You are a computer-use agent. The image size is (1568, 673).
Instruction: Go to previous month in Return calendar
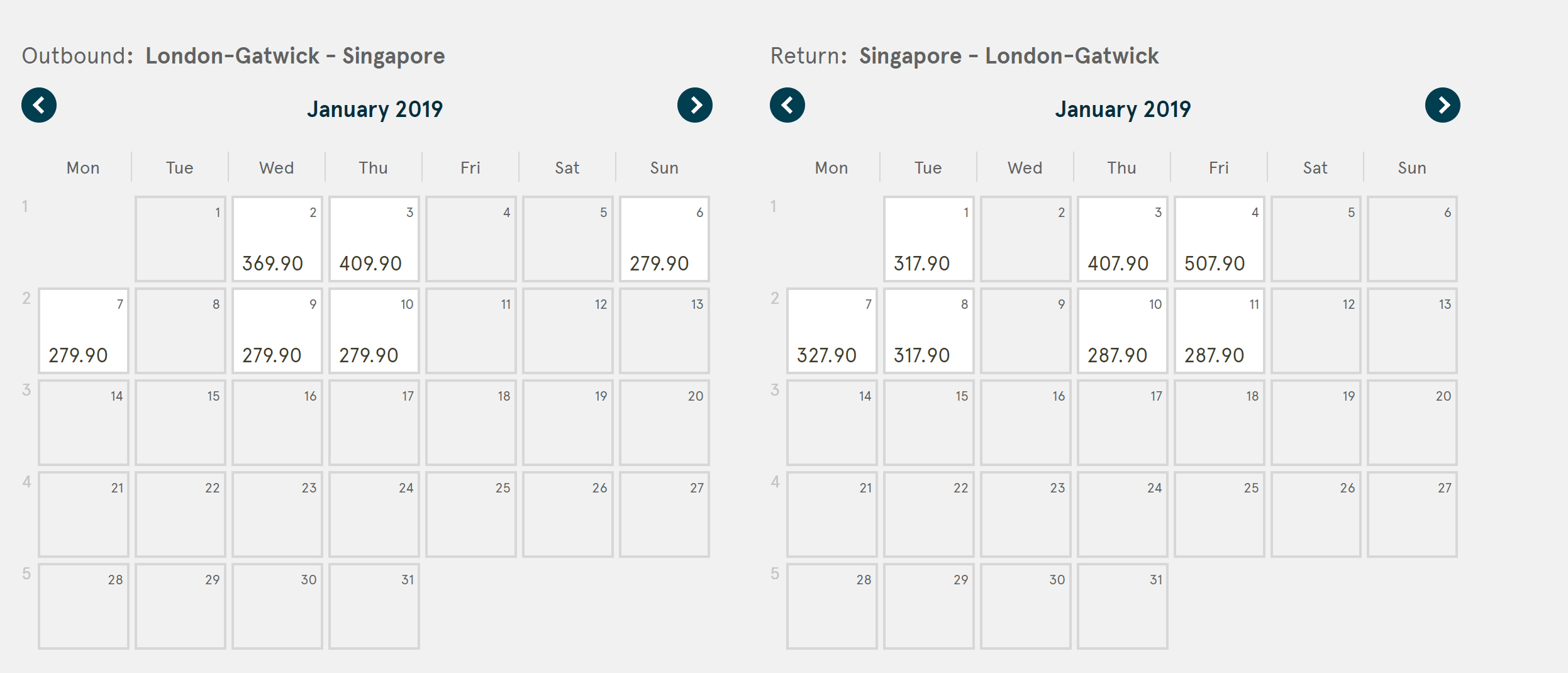787,105
